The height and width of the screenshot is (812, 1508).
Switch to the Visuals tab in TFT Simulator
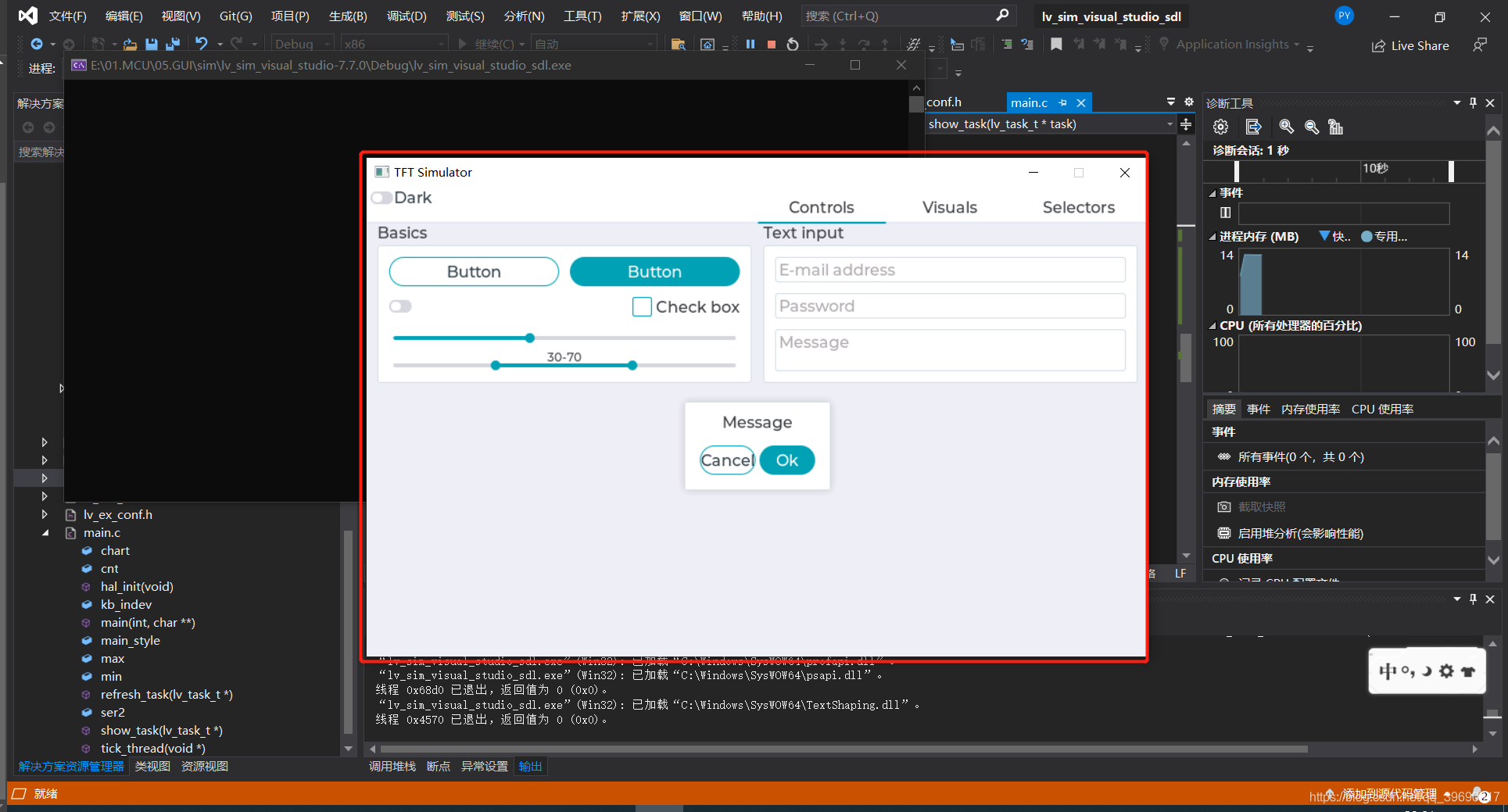[x=950, y=207]
